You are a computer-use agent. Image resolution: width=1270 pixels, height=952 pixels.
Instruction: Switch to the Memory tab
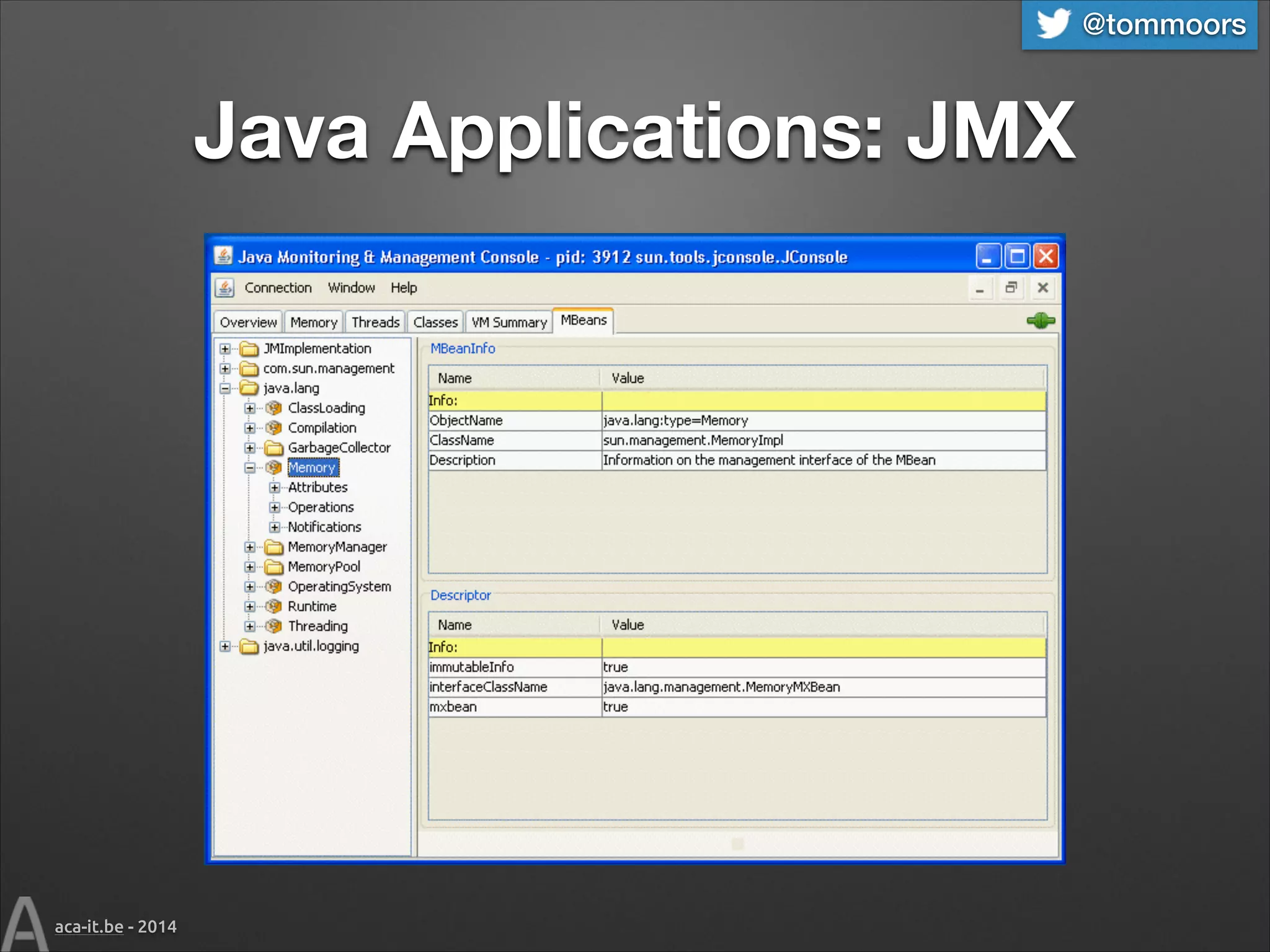click(314, 322)
